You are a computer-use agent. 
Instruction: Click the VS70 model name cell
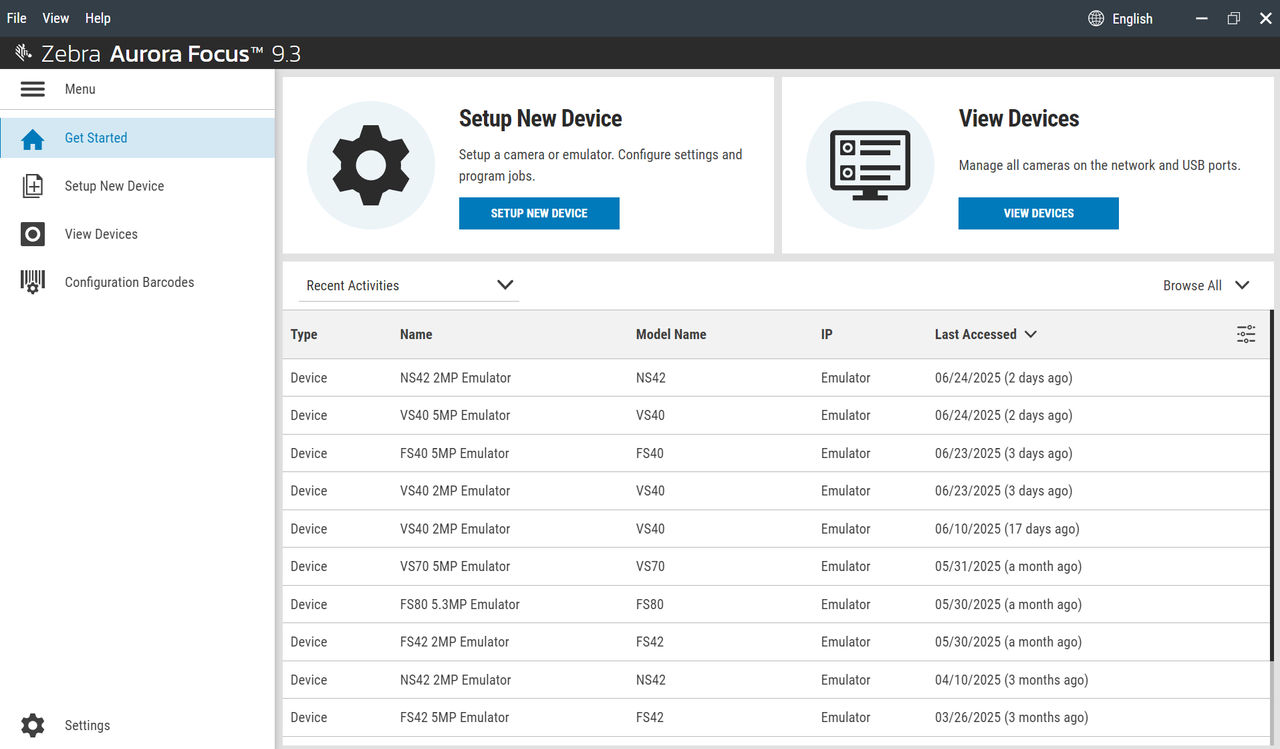[x=650, y=566]
